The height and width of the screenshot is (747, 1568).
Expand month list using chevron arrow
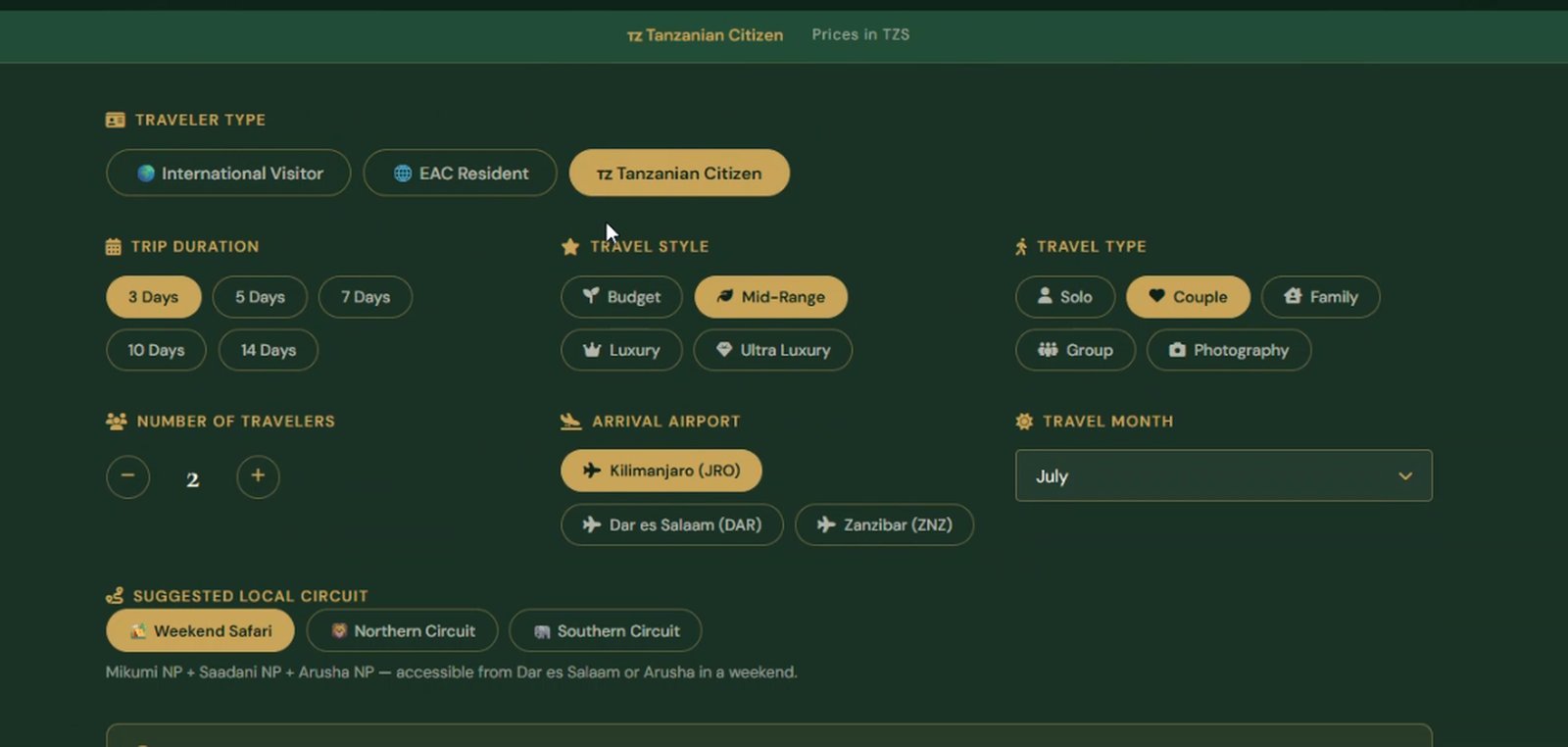(x=1404, y=476)
